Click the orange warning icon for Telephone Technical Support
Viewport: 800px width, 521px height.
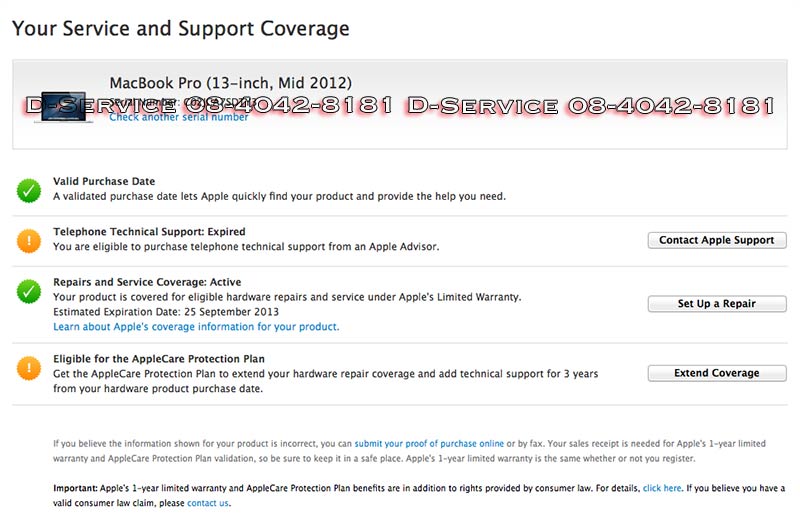click(29, 241)
